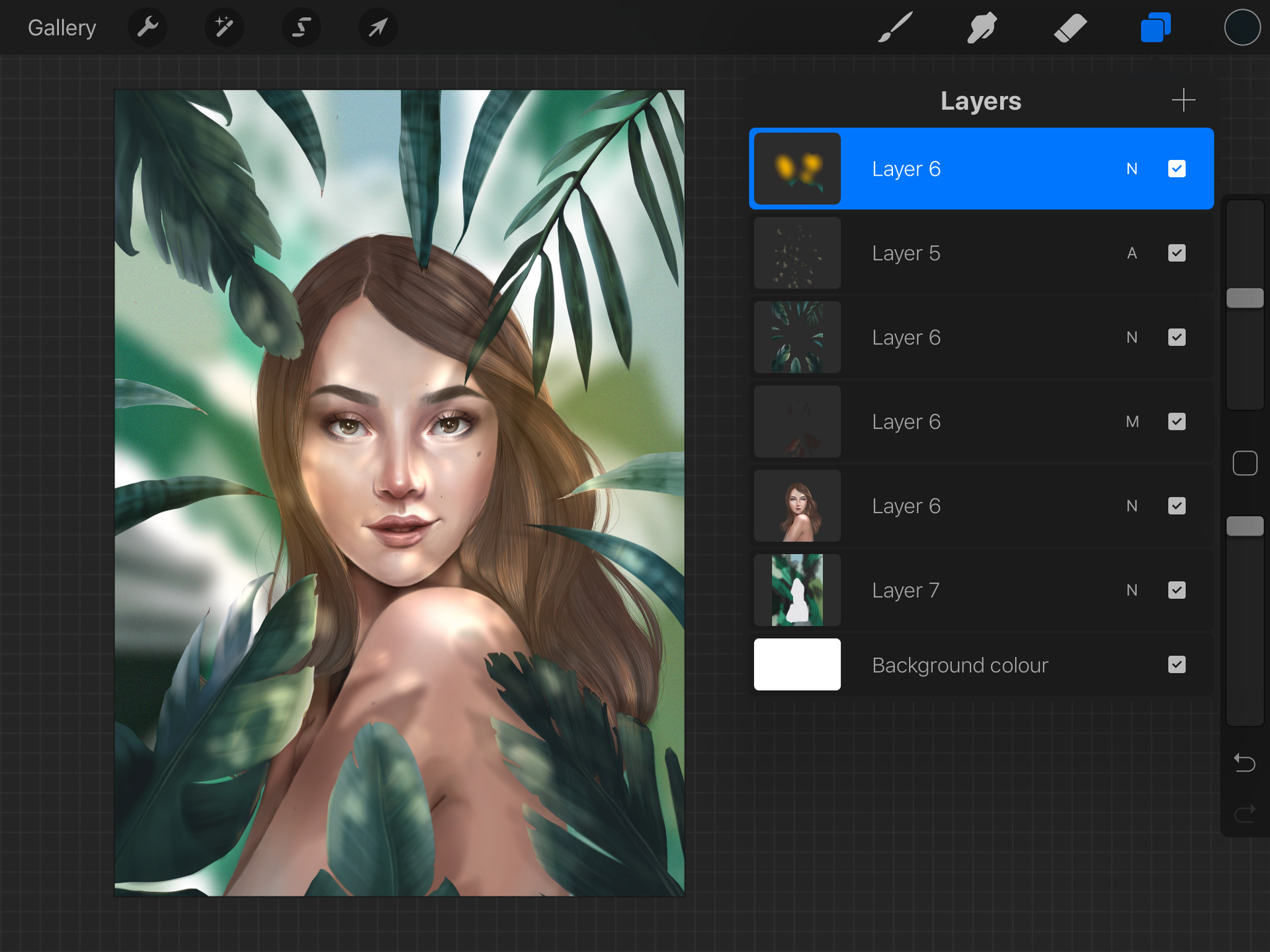
Task: Open blend mode A for Layer 5
Action: [x=1132, y=253]
